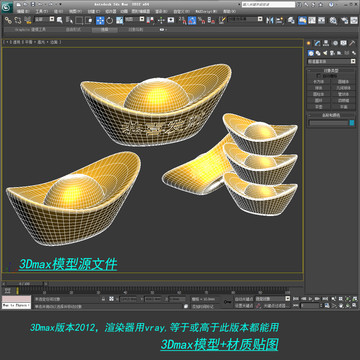Toggle Angle Snap in the toolbar
360x360 pixels.
tap(192, 20)
